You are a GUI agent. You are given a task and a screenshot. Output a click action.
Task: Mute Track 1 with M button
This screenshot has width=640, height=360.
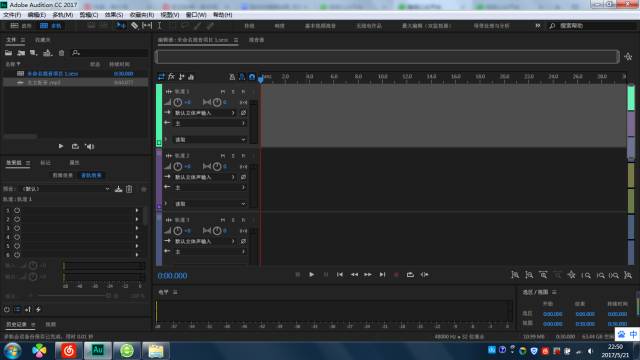click(x=223, y=91)
